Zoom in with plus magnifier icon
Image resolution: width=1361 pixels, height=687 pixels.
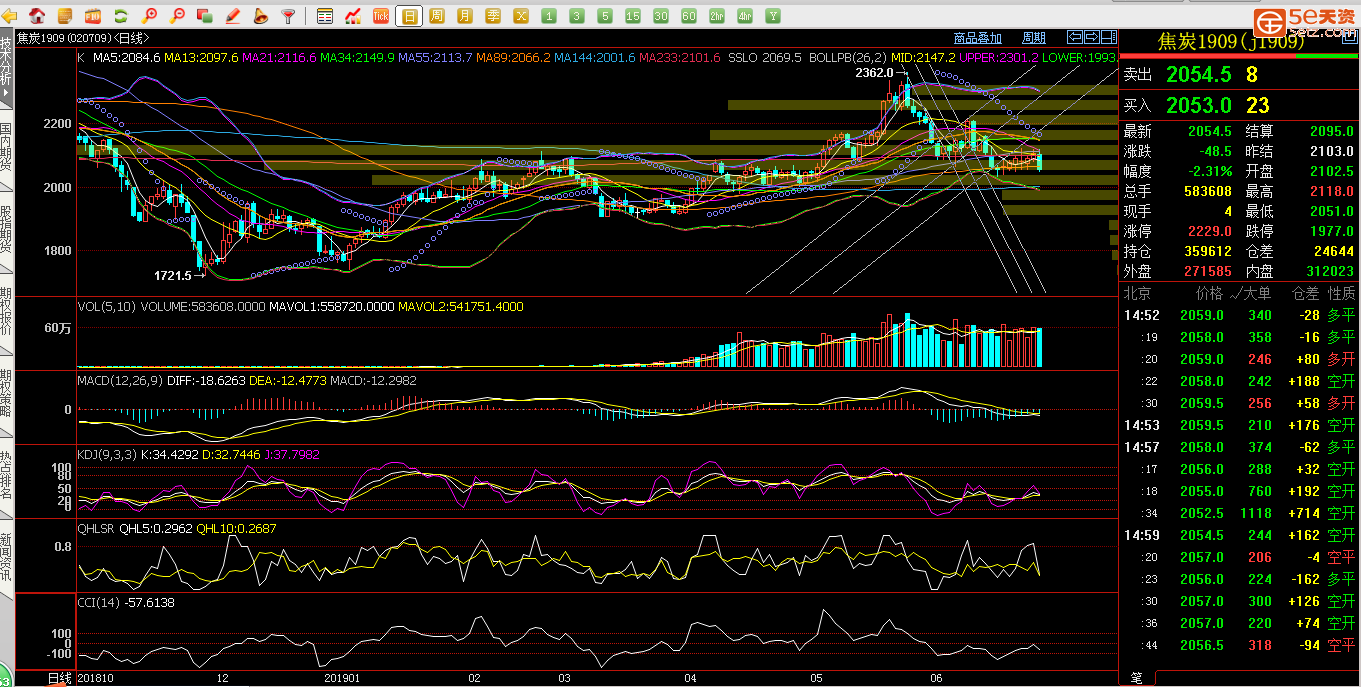point(149,15)
